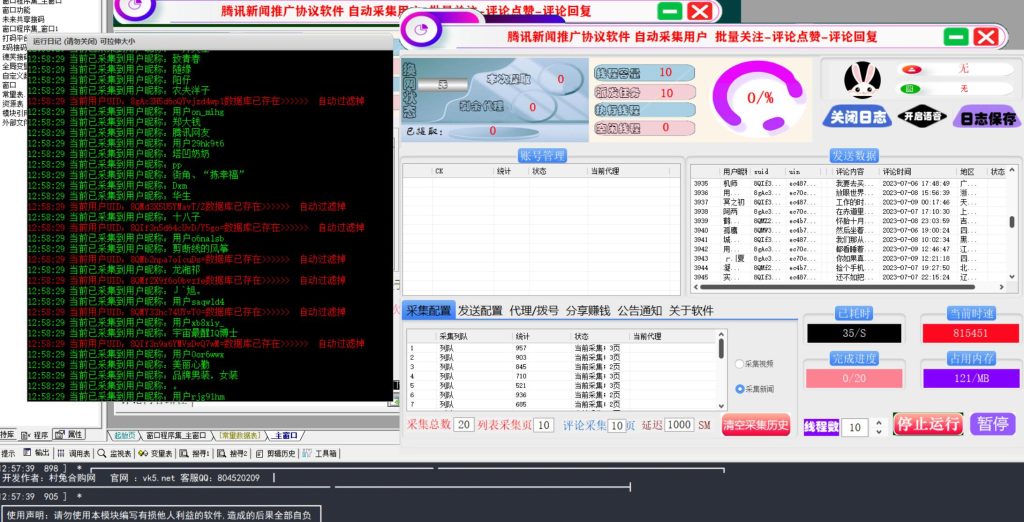Image resolution: width=1024 pixels, height=522 pixels.
Task: Click the circular 0/% progress ring
Action: point(760,98)
